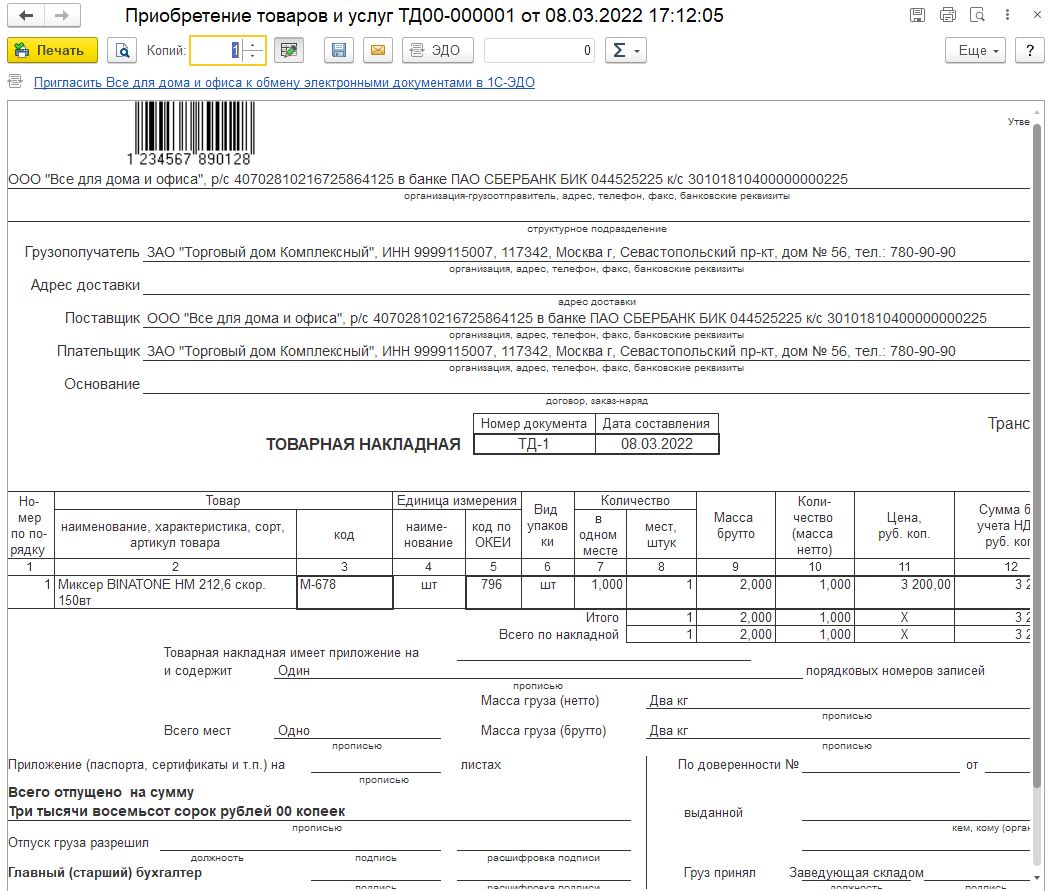Open help with the ? button
1048x891 pixels.
[x=1029, y=50]
